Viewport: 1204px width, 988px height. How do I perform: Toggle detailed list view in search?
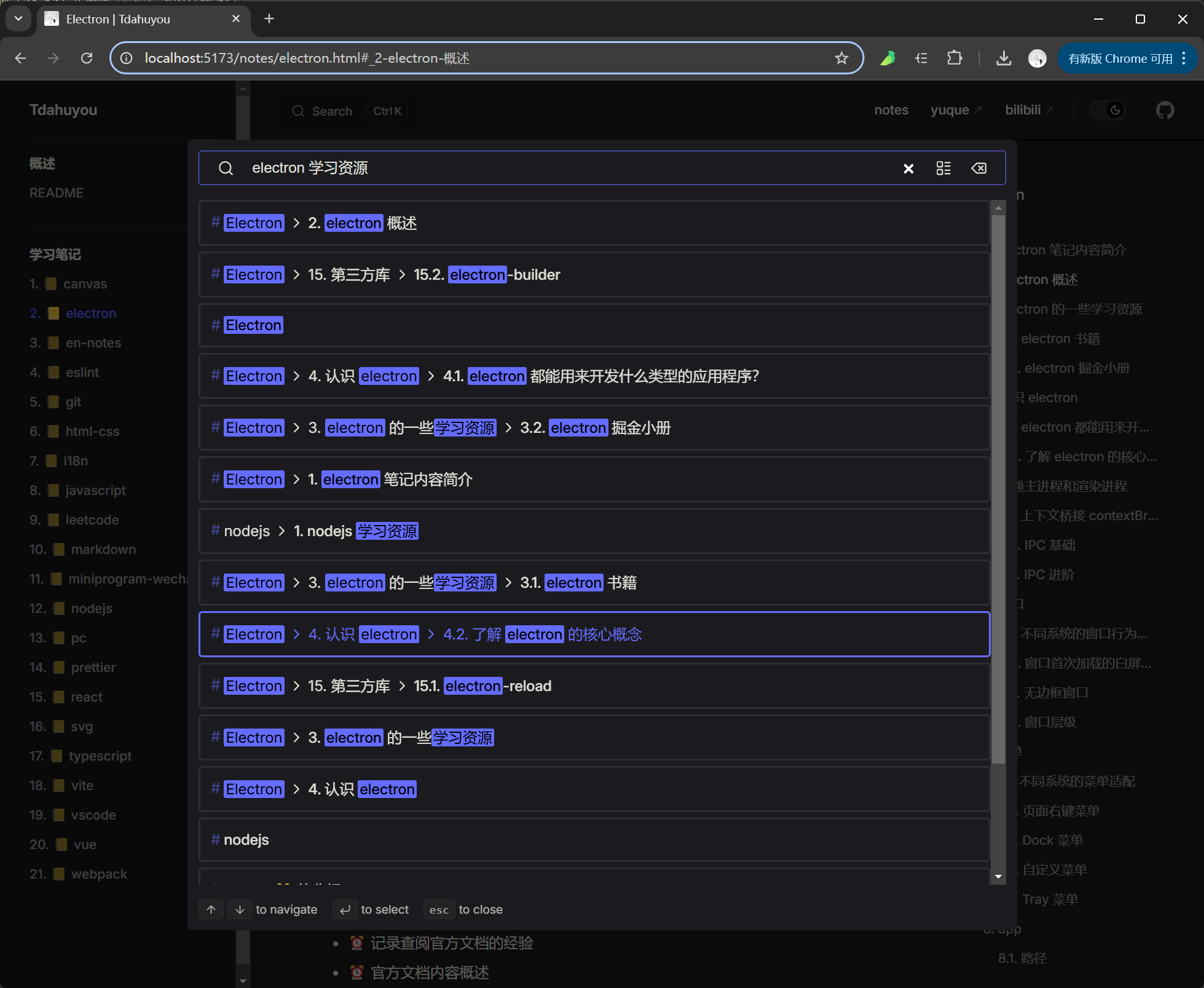click(x=943, y=168)
